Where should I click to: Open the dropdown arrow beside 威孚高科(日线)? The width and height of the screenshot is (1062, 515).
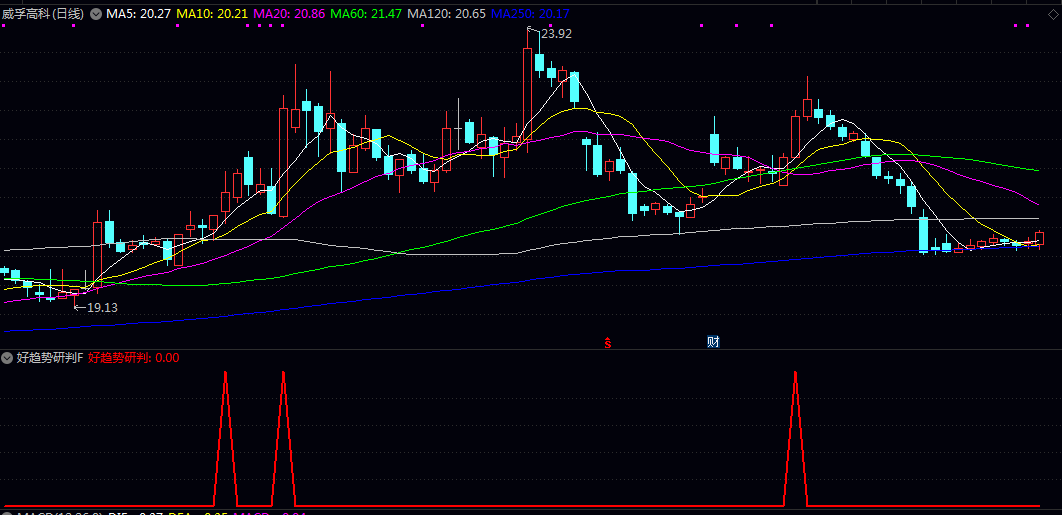click(96, 14)
